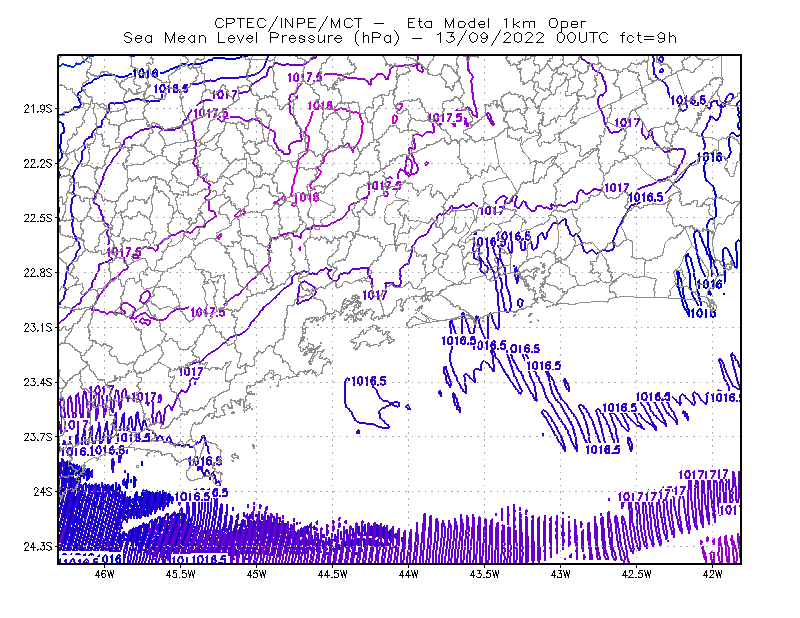This screenshot has height=618, width=800.
Task: Click the 24.3S latitude axis label
Action: pos(37,547)
